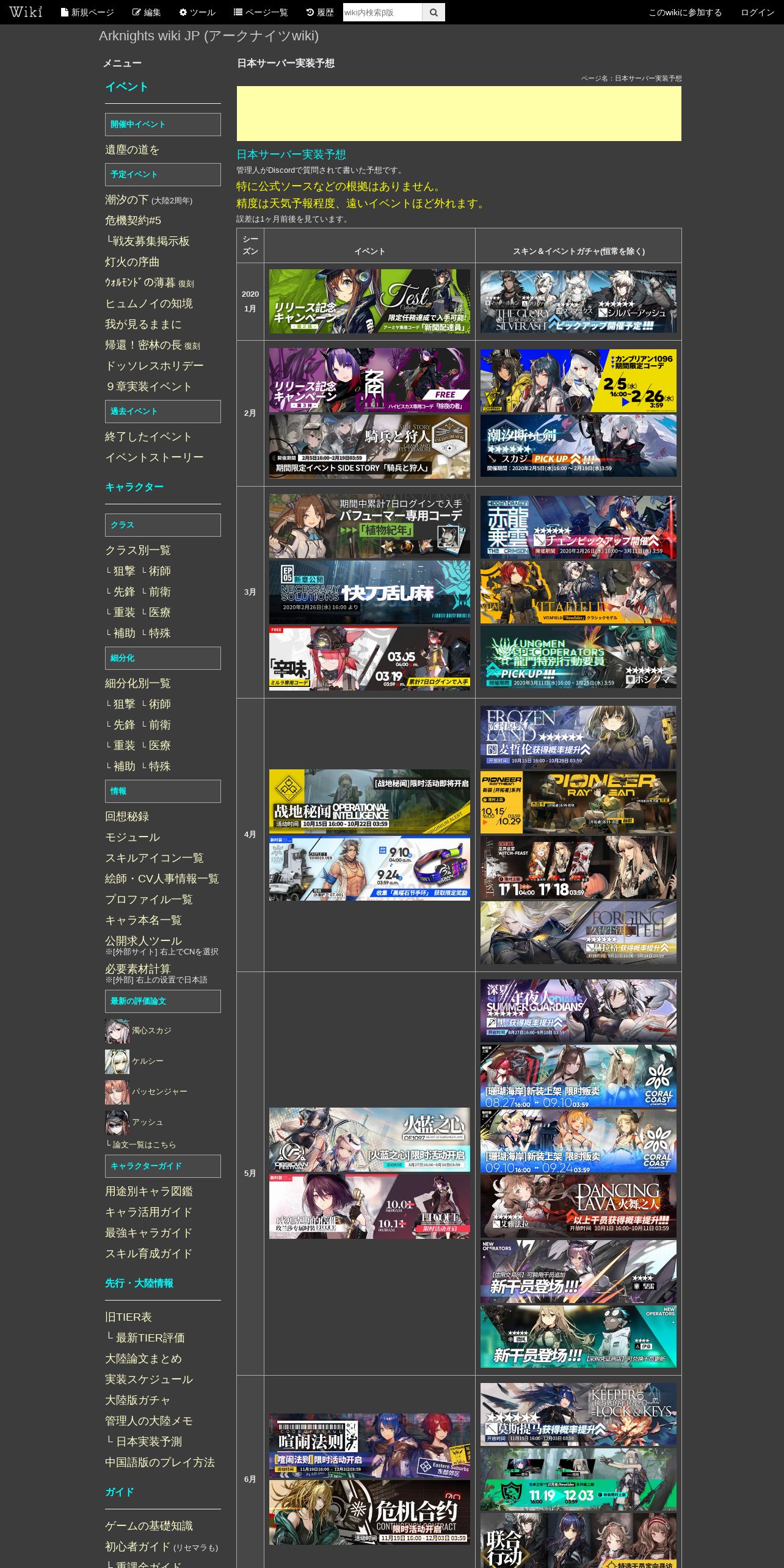The image size is (784, 1568).
Task: Open the 編集 menu
Action: coord(147,12)
